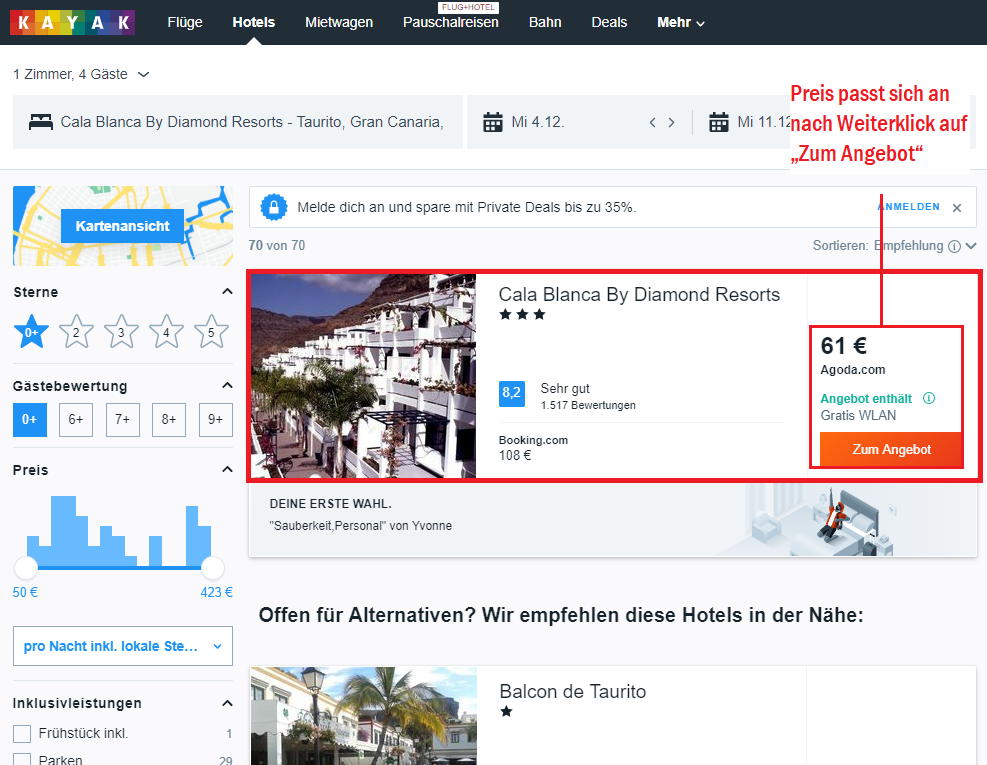
Task: Open the Cala Blanca hotel photo
Action: [x=363, y=376]
